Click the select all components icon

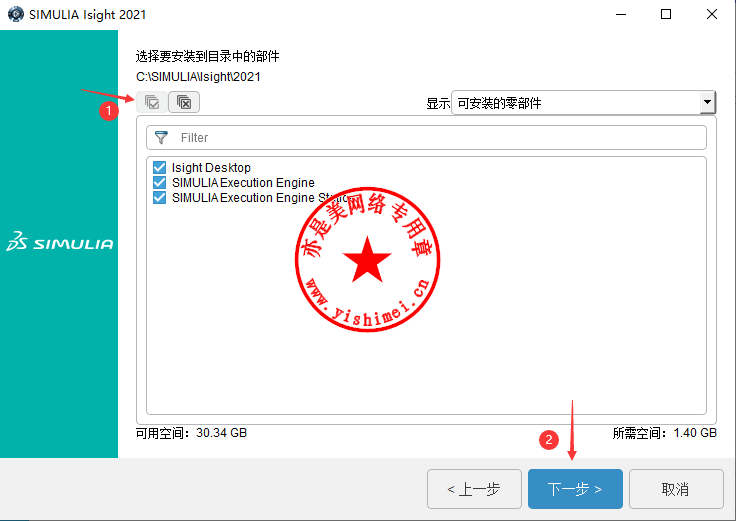pos(152,102)
